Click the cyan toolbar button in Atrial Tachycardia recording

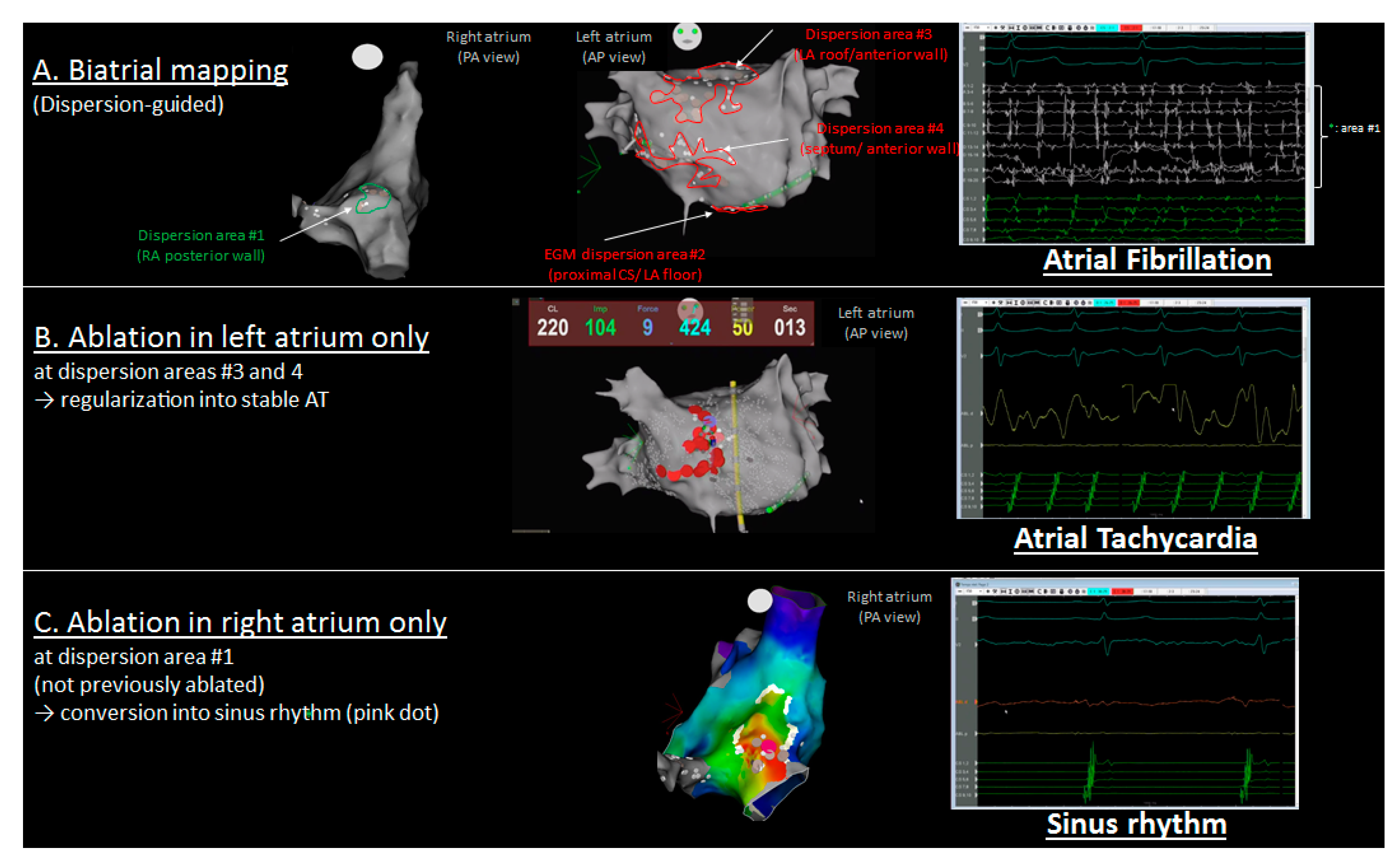pyautogui.click(x=1104, y=303)
